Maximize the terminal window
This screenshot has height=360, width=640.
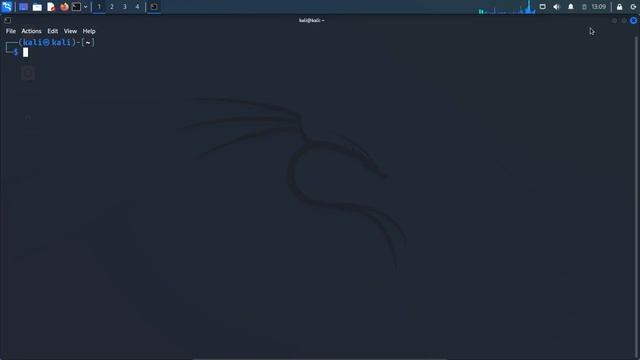click(624, 20)
